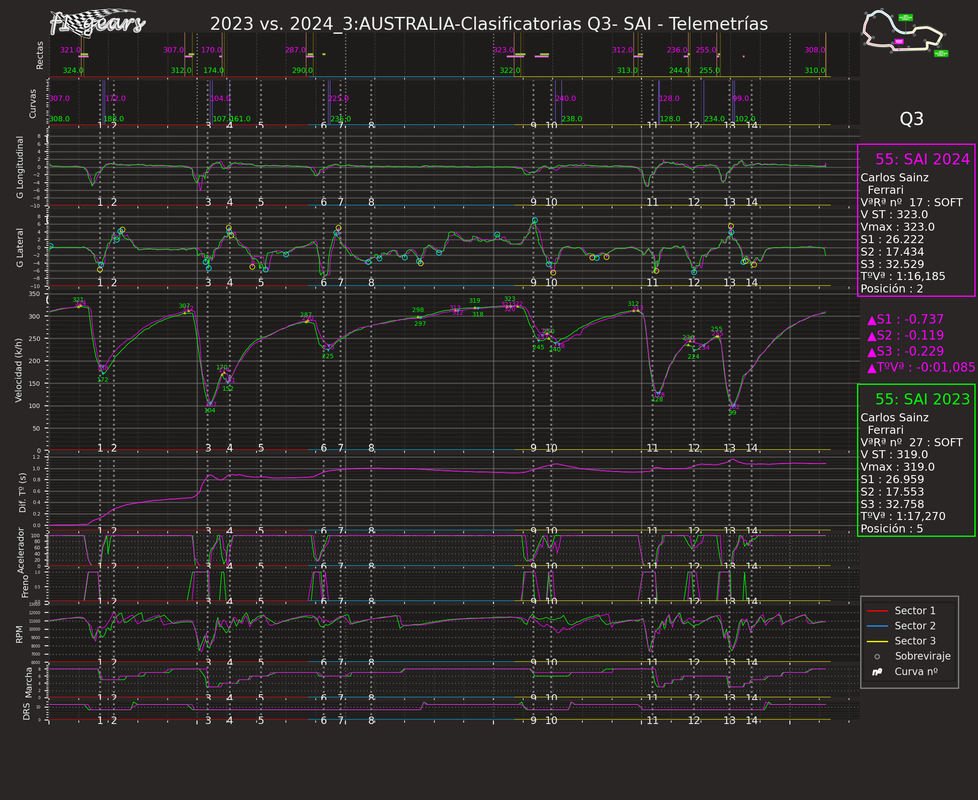Click the 'Velocidad (k/h)' axis label
The height and width of the screenshot is (800, 978).
pyautogui.click(x=19, y=370)
